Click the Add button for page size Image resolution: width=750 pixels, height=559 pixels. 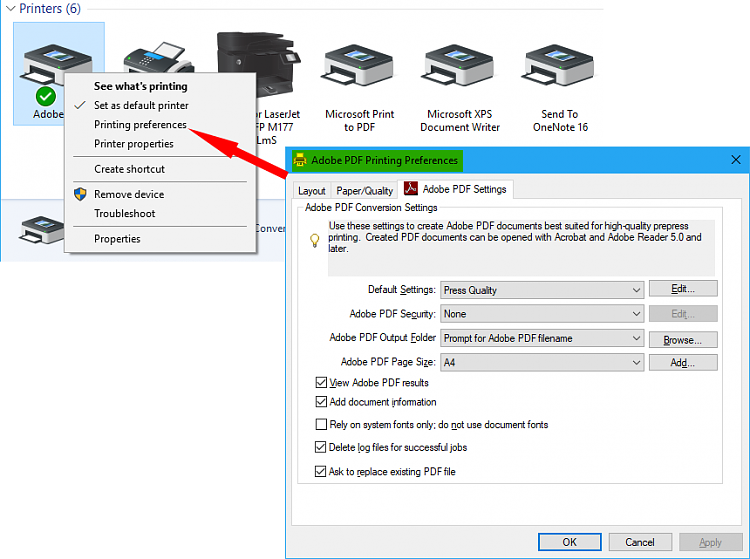click(683, 362)
